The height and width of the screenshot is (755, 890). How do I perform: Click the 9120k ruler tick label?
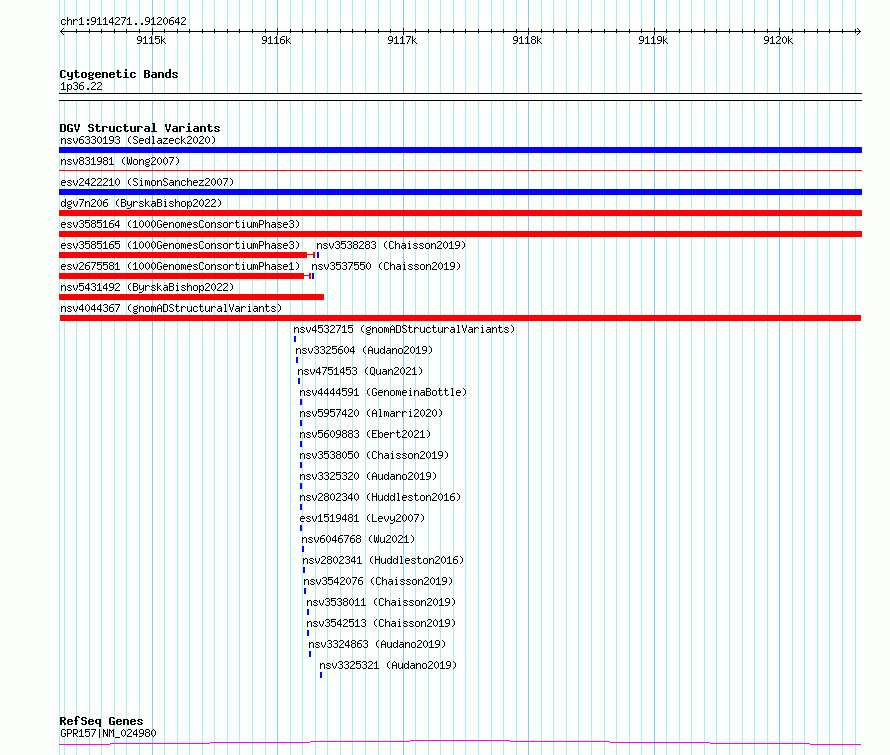pyautogui.click(x=778, y=40)
